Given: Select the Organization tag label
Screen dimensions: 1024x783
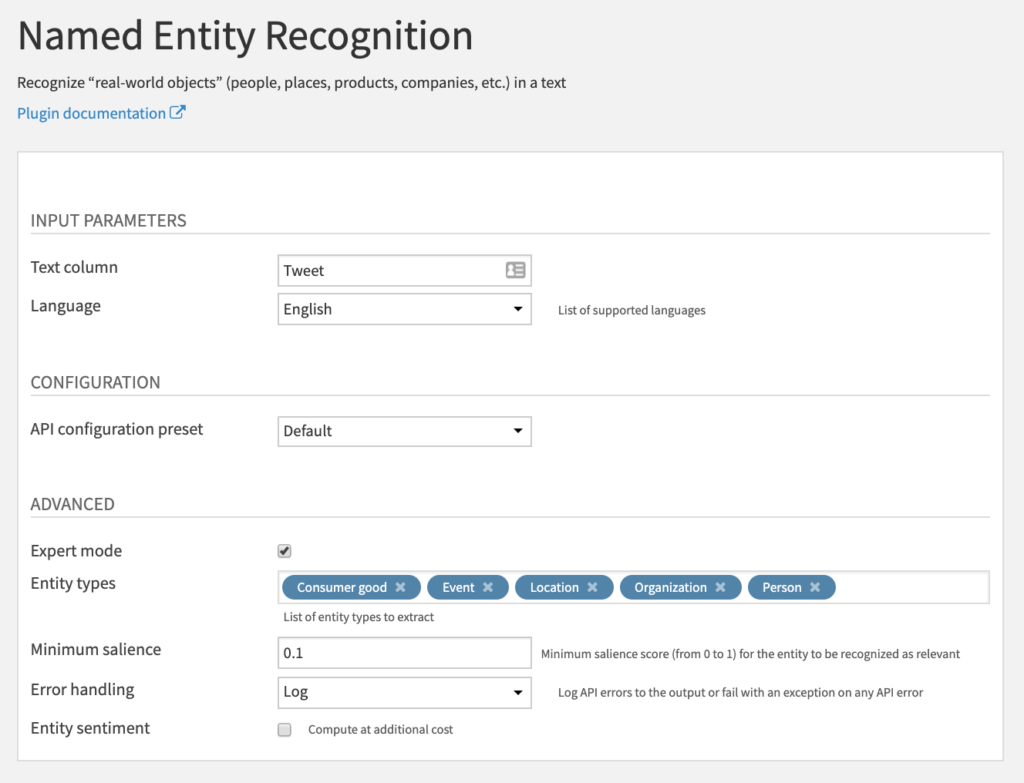Looking at the screenshot, I should click(x=671, y=587).
